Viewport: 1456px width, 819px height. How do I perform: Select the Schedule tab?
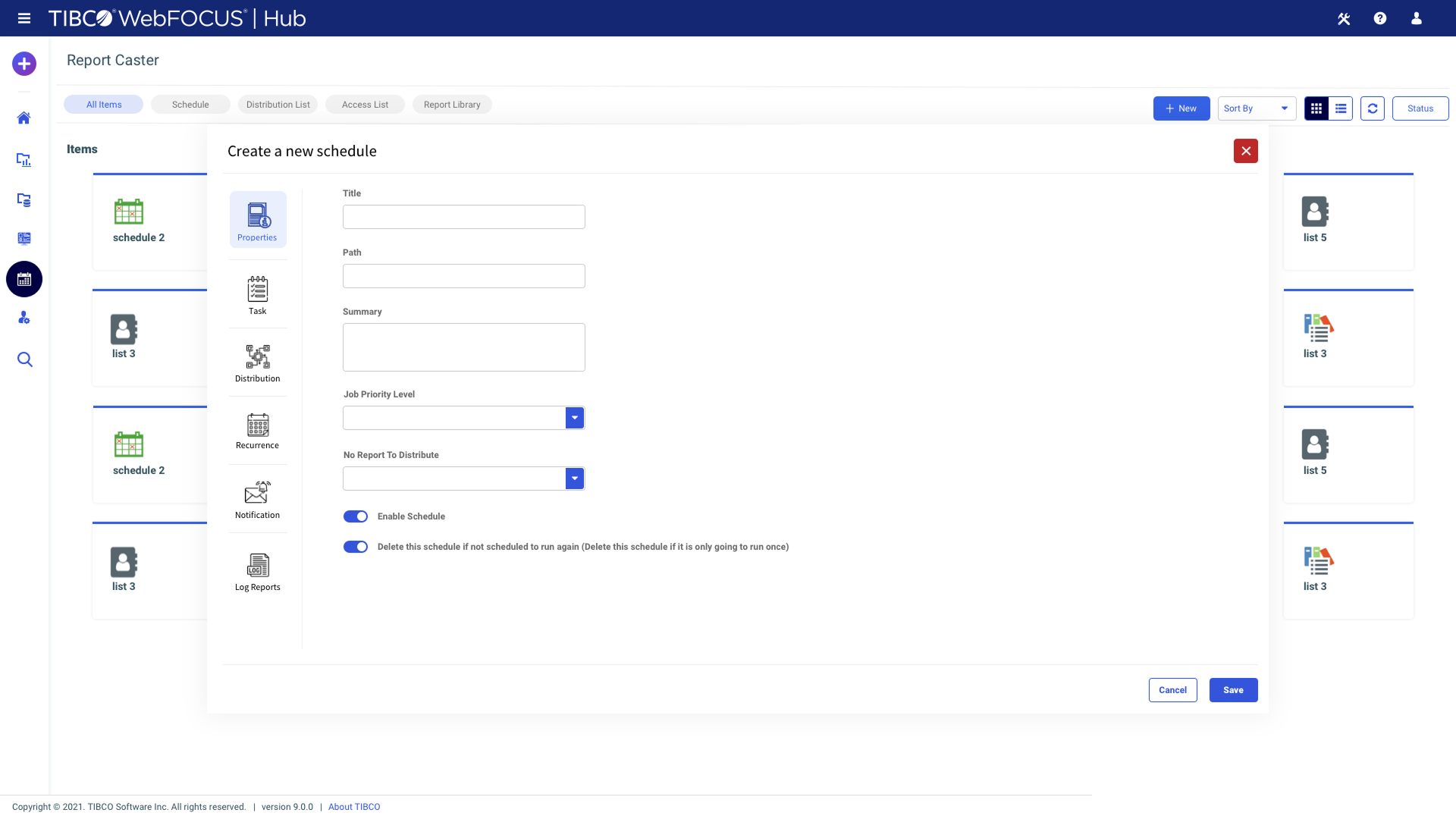(x=190, y=105)
